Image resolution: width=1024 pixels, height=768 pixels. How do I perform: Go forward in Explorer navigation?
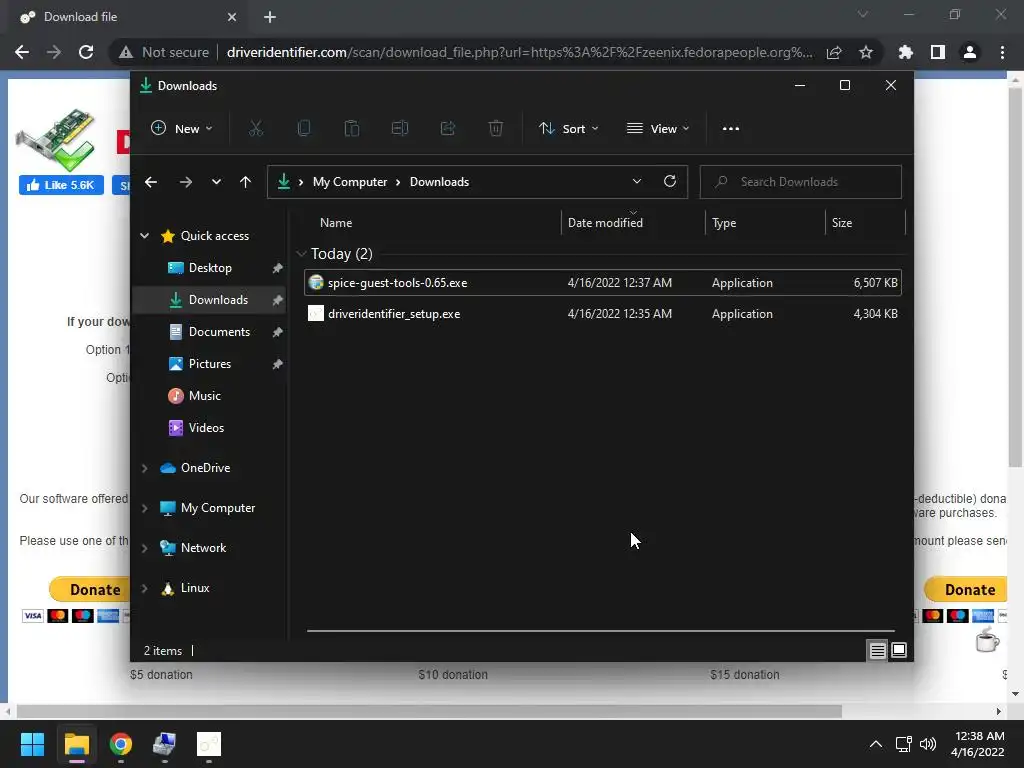[185, 182]
